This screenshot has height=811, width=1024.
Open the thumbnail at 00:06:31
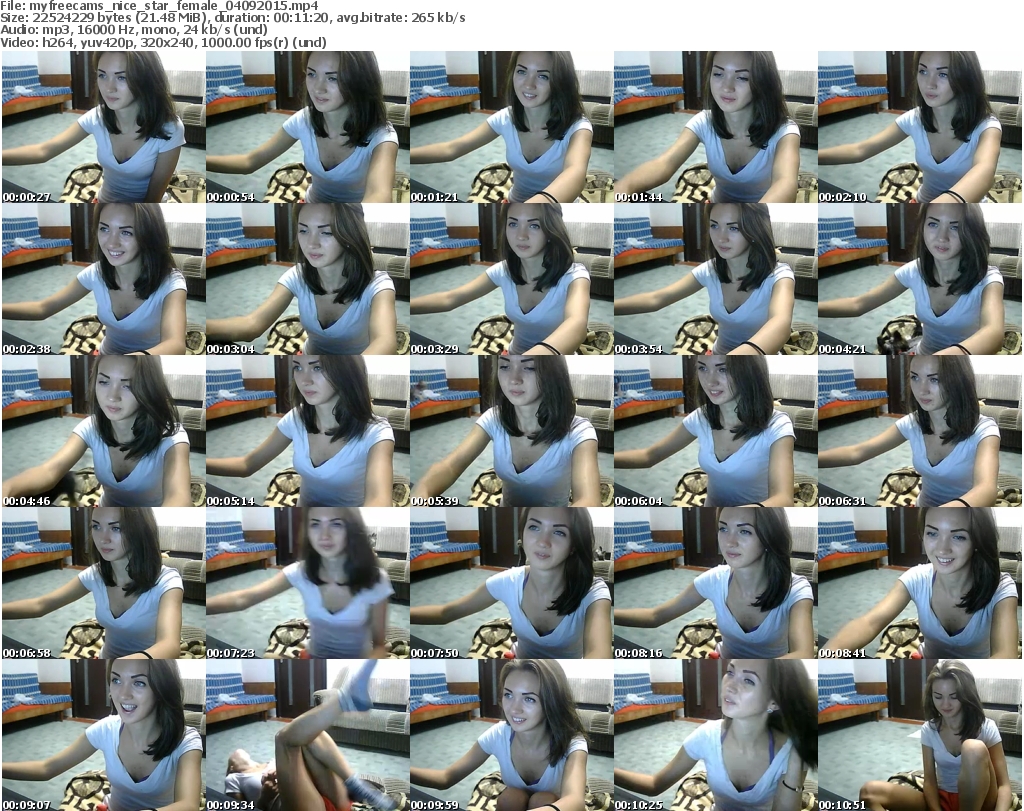coord(920,431)
